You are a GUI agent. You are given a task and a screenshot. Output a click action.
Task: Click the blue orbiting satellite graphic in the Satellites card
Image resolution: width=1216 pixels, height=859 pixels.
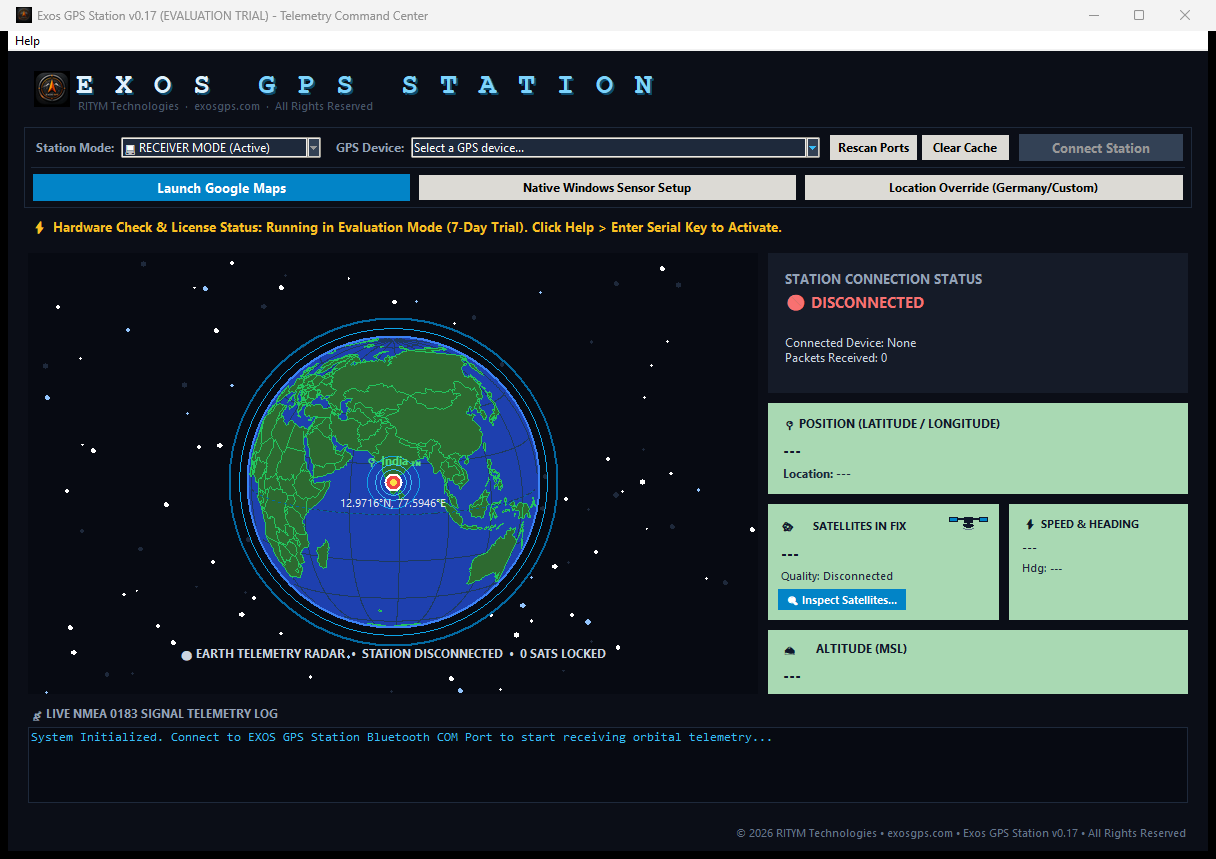(968, 521)
